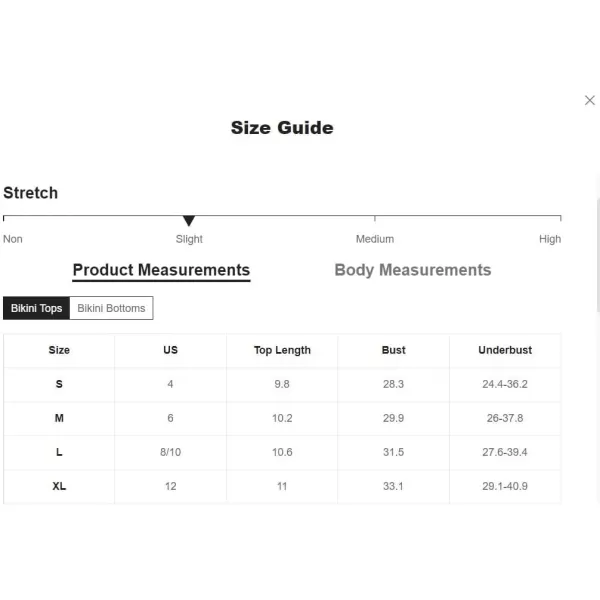Click the Bust column header
Image resolution: width=600 pixels, height=600 pixels.
pyautogui.click(x=393, y=350)
